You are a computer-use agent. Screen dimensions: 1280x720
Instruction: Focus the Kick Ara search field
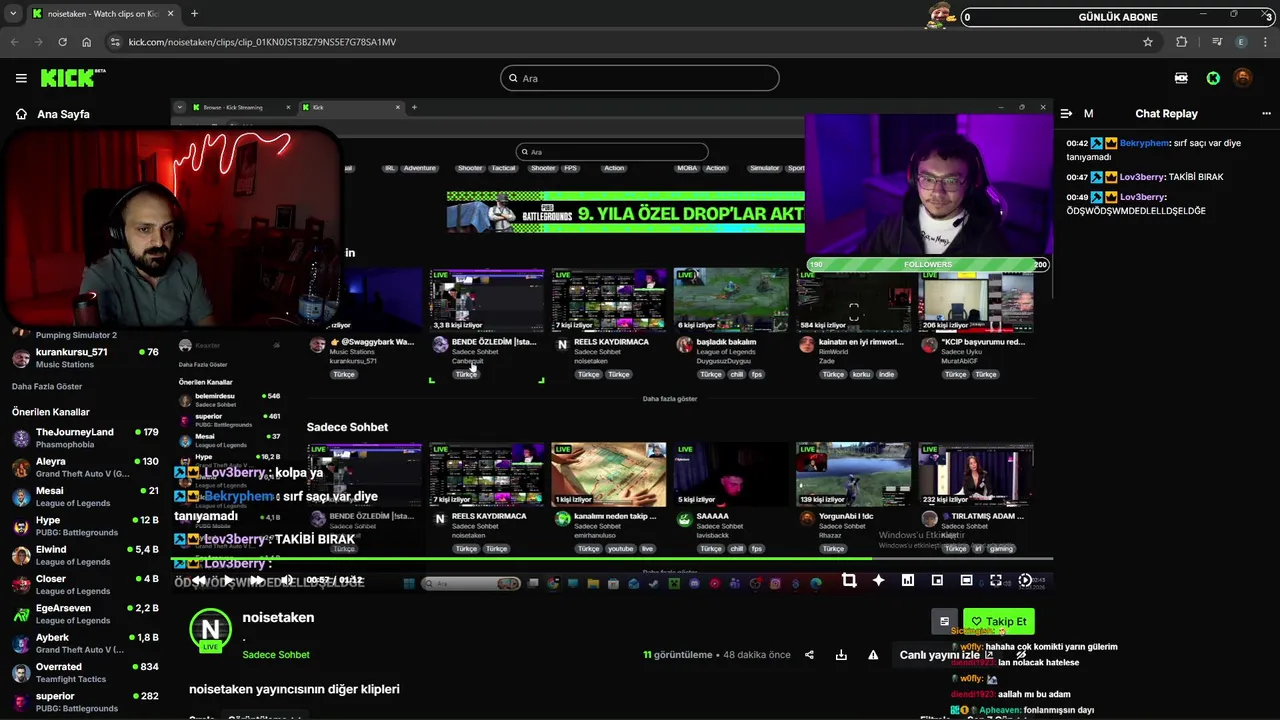[x=640, y=78]
